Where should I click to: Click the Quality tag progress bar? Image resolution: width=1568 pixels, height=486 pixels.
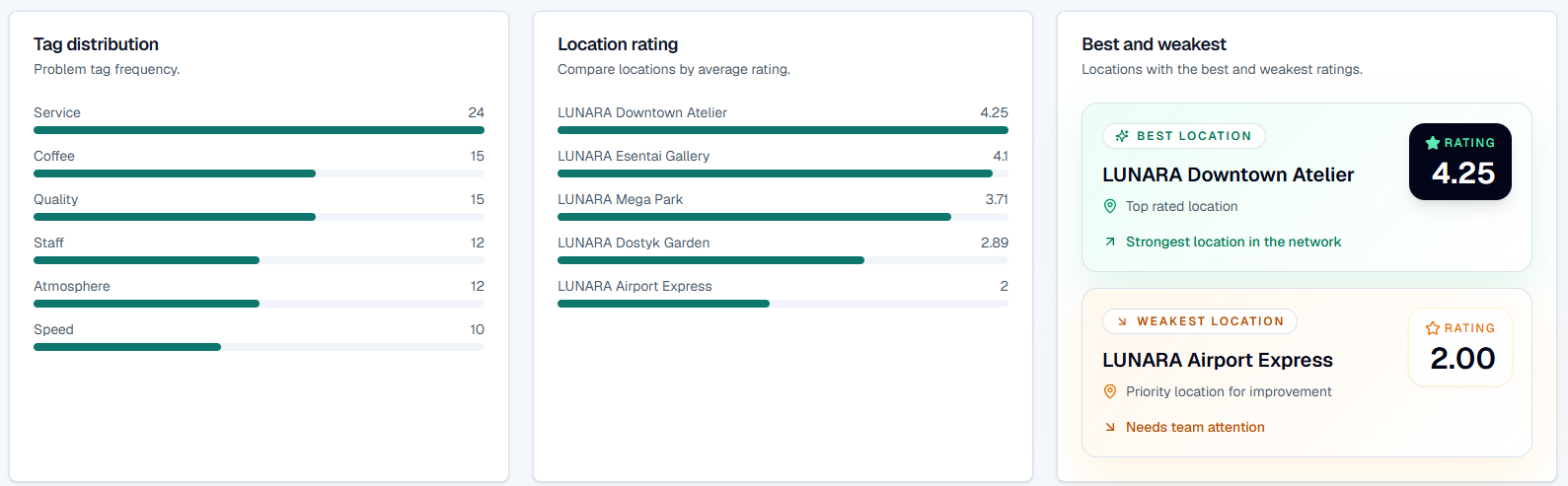(259, 217)
